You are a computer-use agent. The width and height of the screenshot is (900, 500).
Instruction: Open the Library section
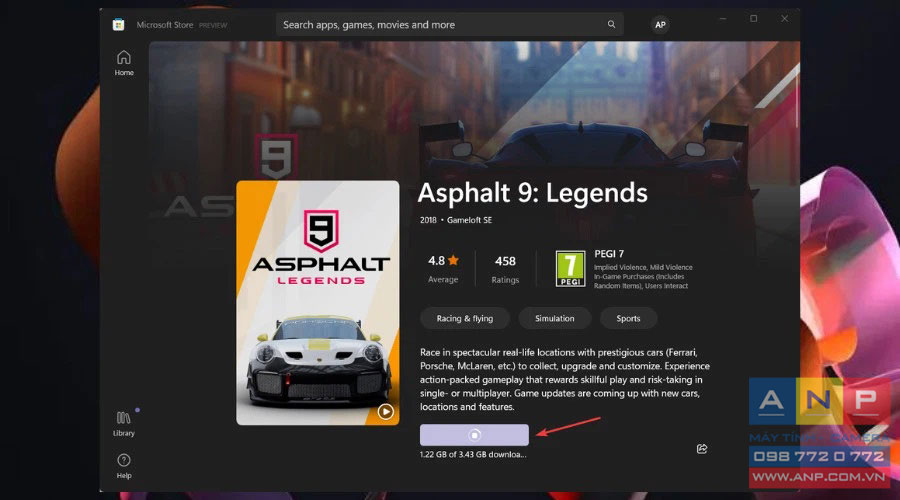pyautogui.click(x=124, y=424)
